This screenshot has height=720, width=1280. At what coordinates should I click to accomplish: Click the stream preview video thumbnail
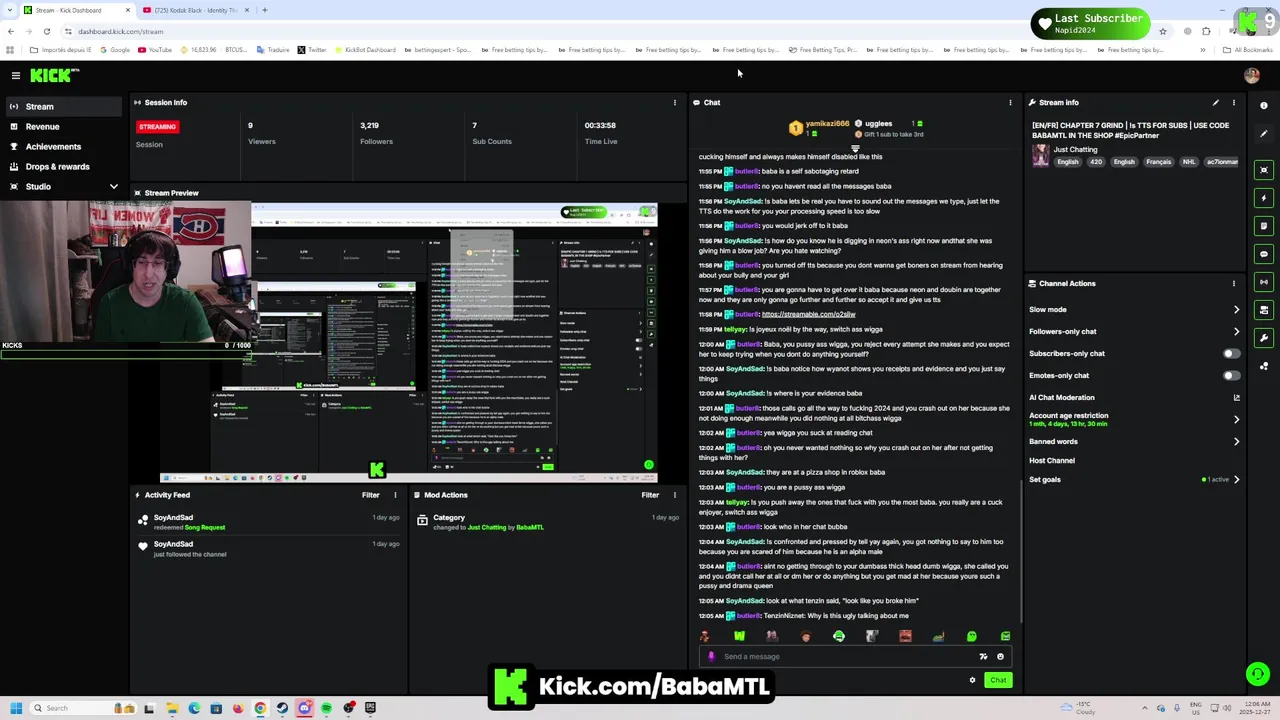click(x=409, y=342)
